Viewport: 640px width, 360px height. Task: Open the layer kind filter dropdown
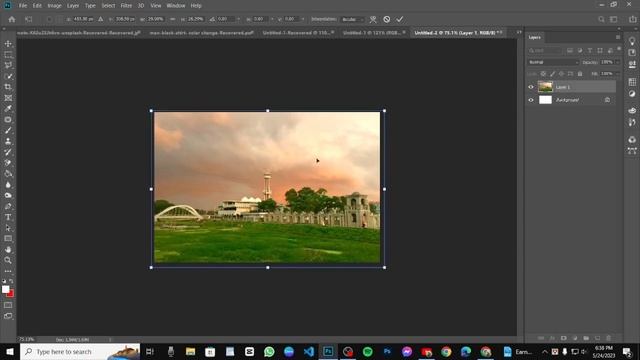(x=545, y=51)
